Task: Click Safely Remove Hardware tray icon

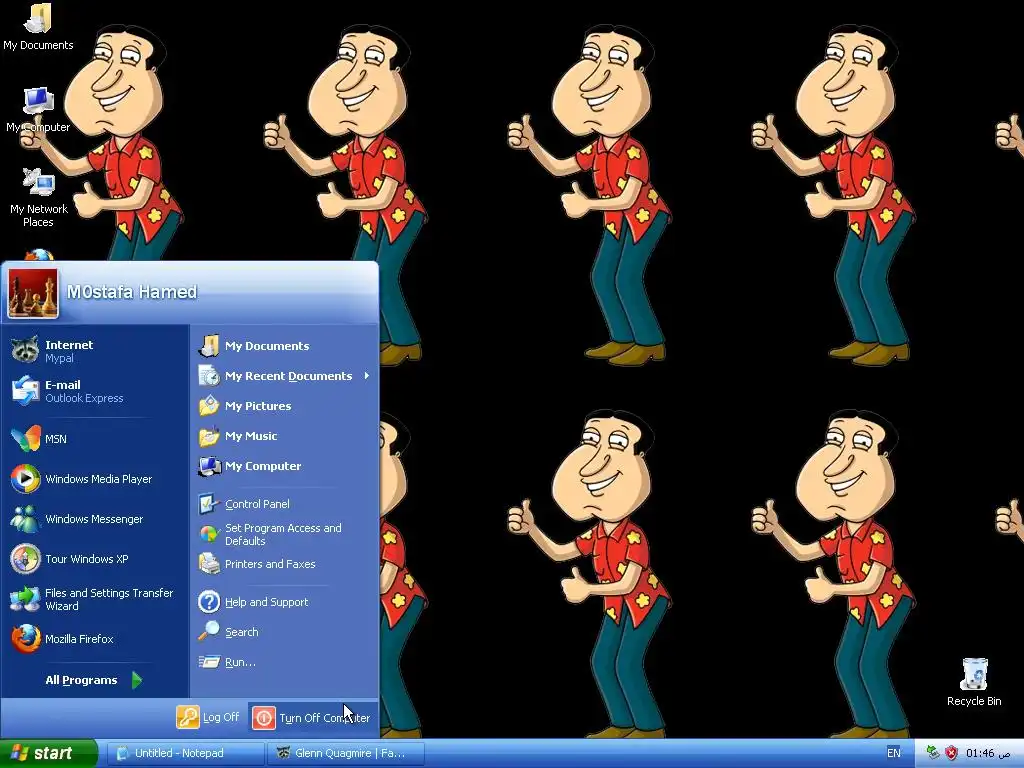Action: tap(933, 753)
